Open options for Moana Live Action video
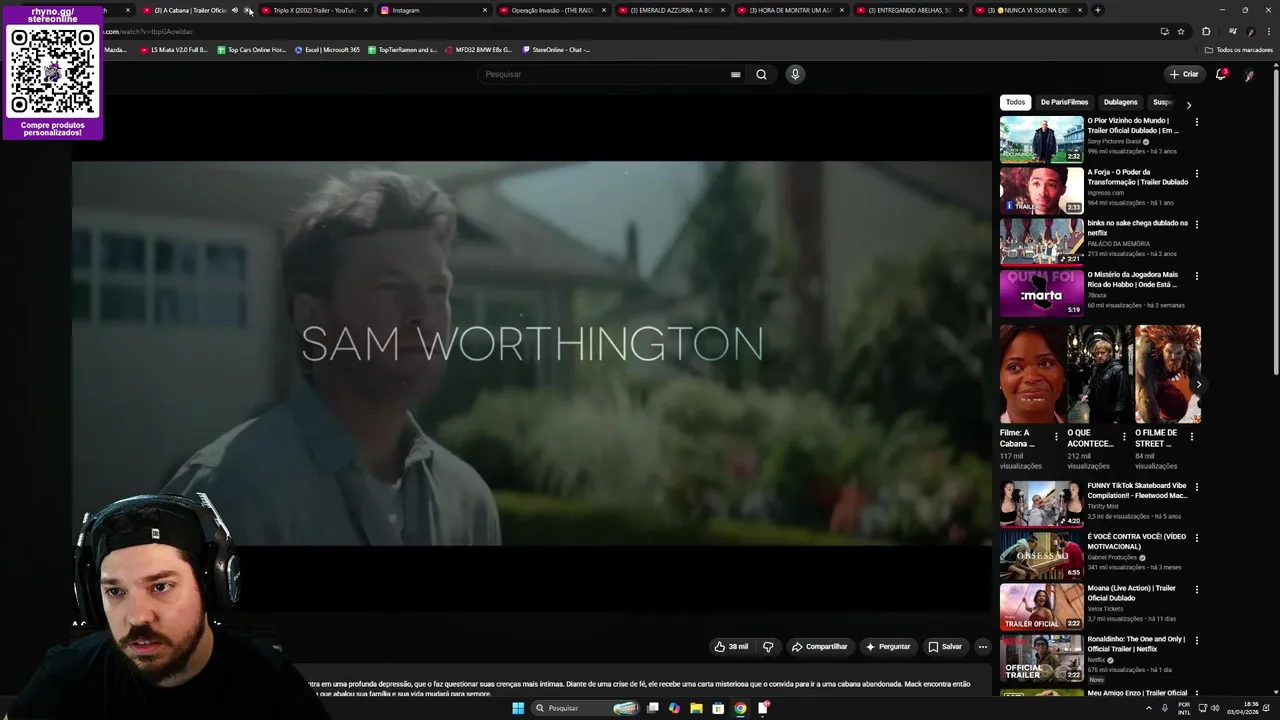The image size is (1280, 720). click(x=1196, y=589)
